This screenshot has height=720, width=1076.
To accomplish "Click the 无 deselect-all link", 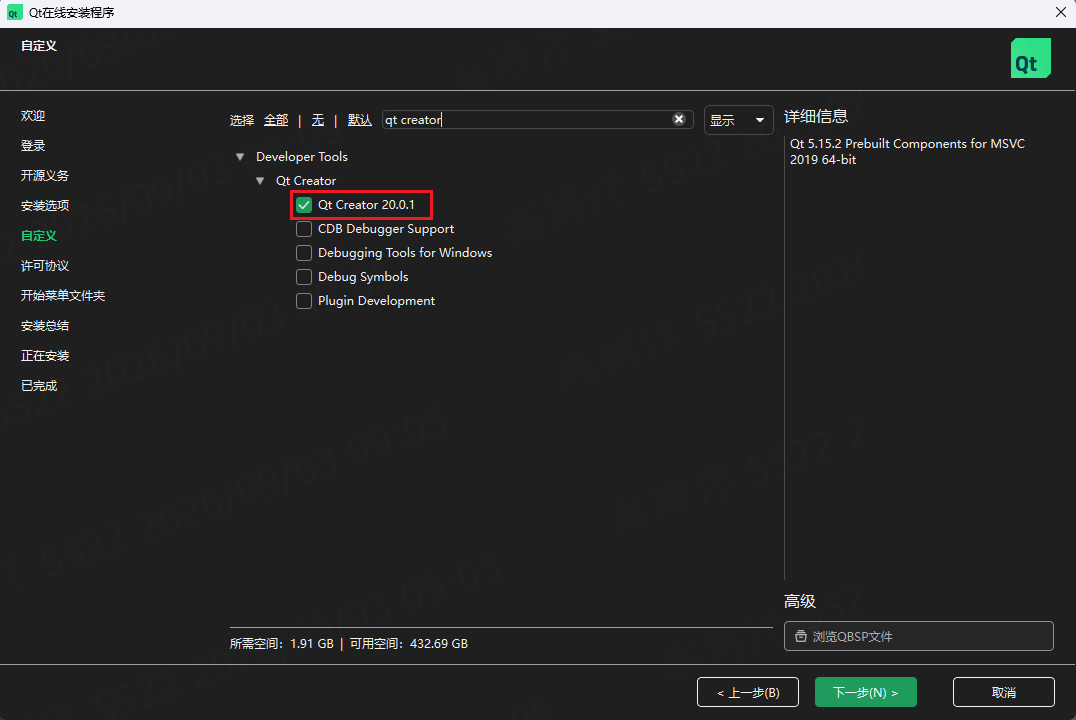I will 318,120.
